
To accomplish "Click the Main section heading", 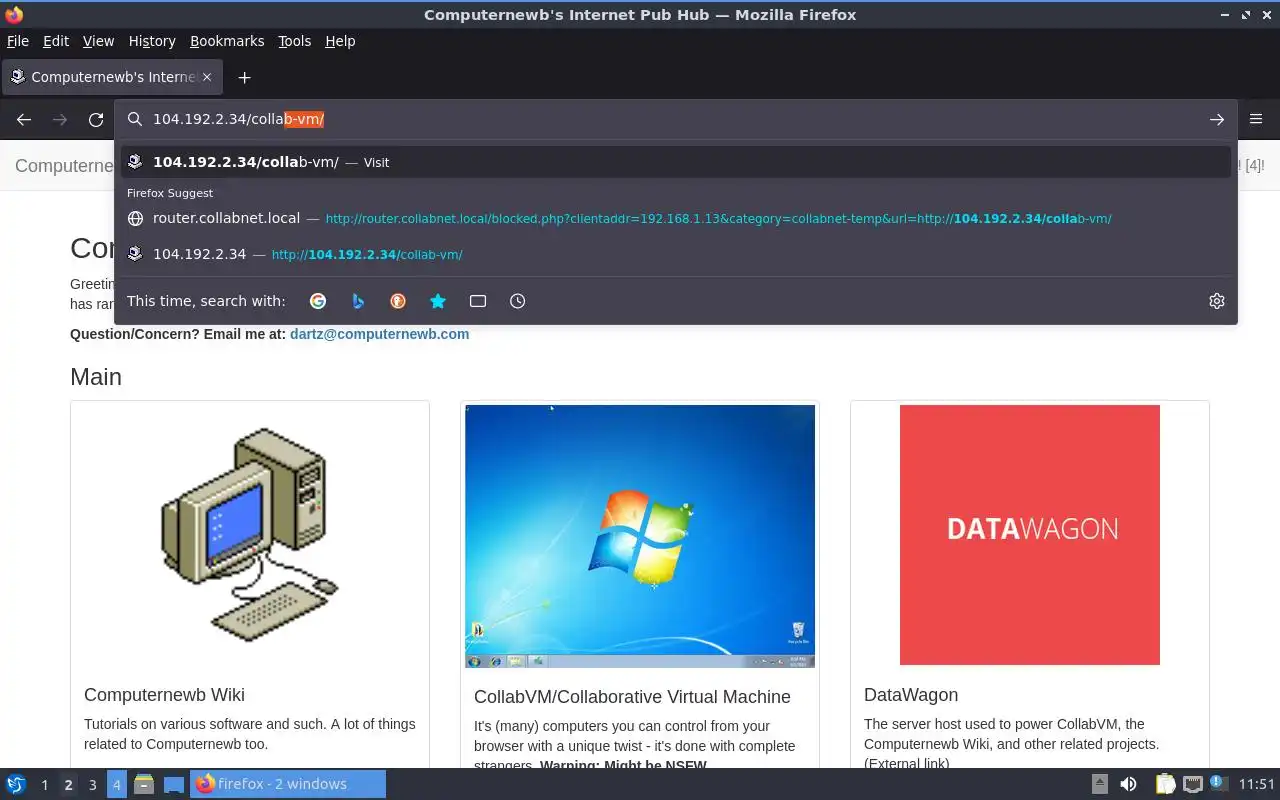I will tap(96, 377).
